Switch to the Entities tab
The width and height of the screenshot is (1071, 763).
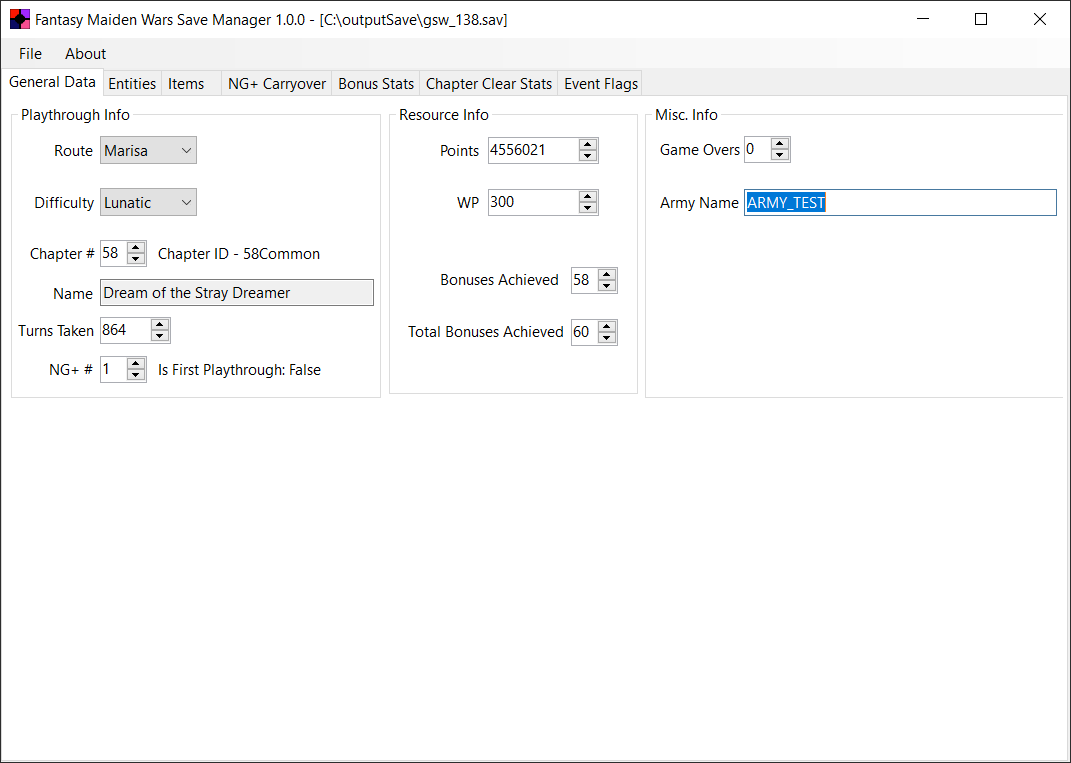pos(132,83)
